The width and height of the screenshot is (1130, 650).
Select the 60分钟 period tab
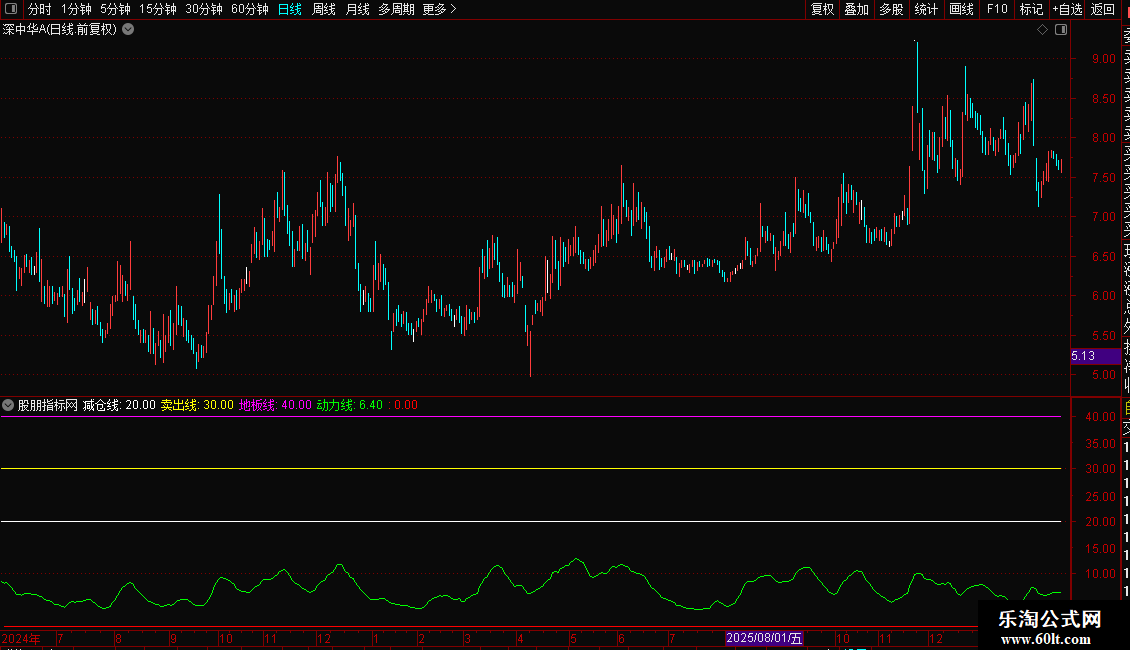pos(250,9)
